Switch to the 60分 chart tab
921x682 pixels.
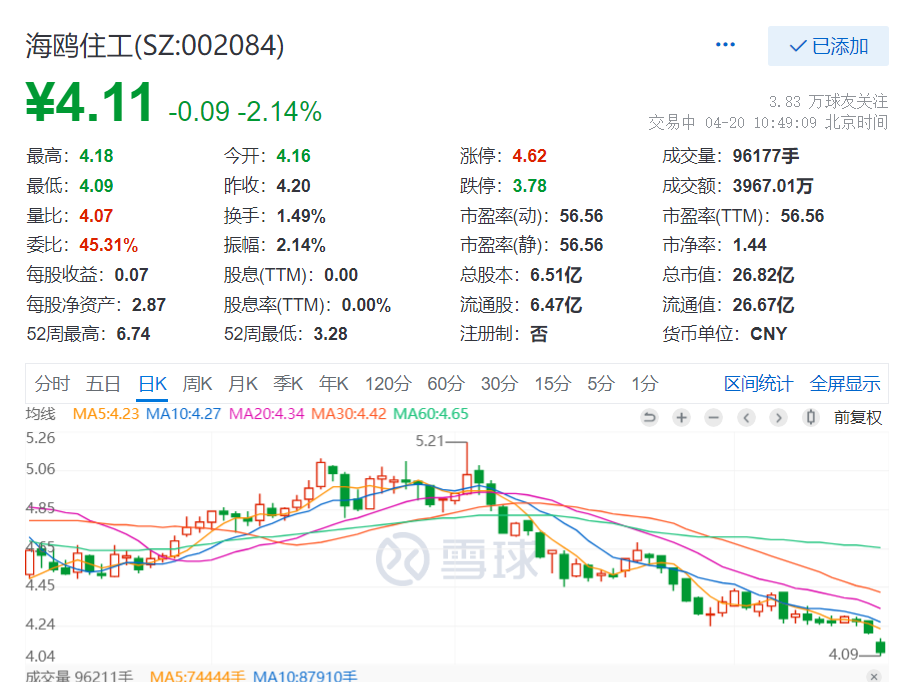pos(446,384)
